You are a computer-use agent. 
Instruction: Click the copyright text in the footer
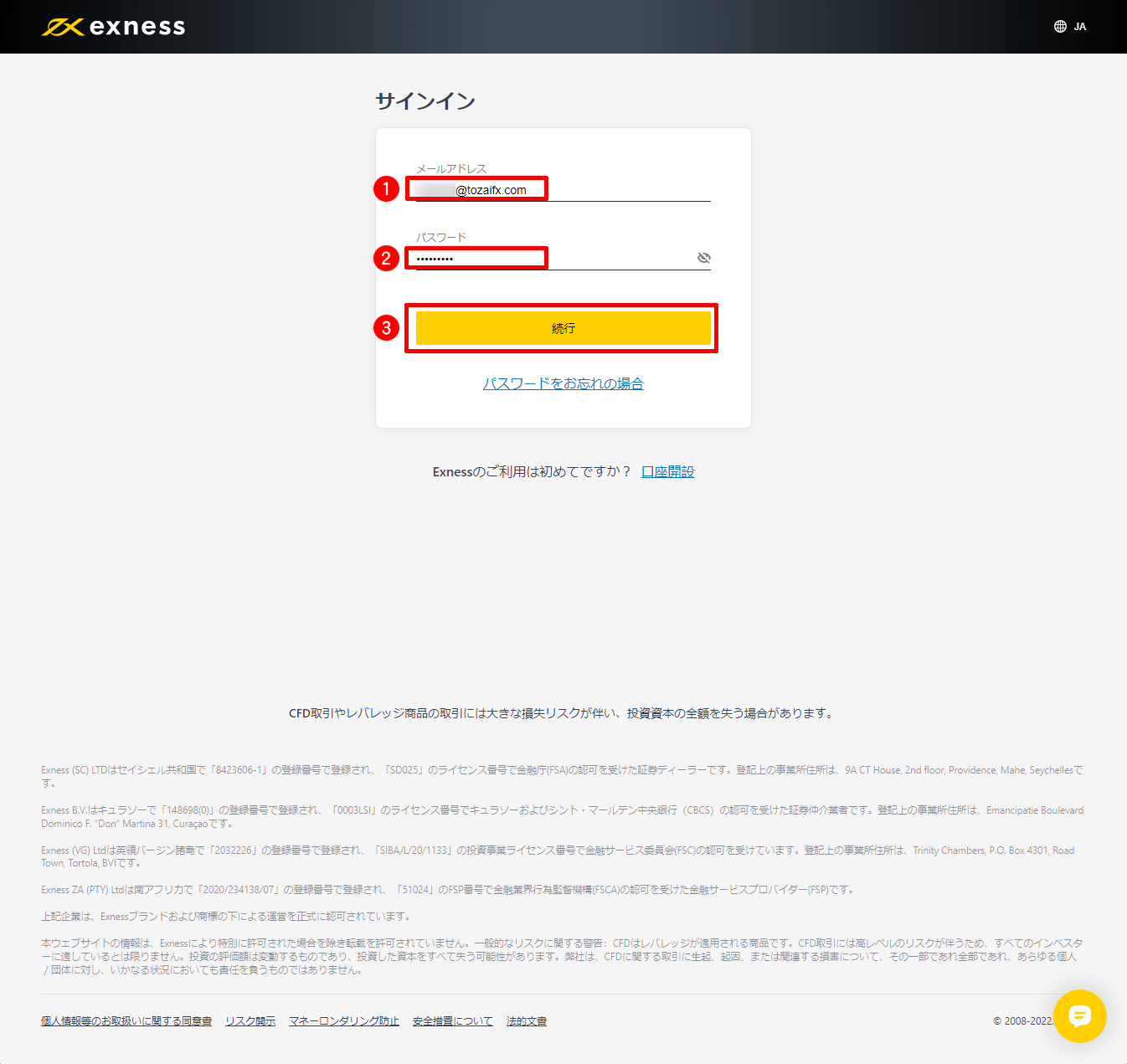point(1023,1020)
